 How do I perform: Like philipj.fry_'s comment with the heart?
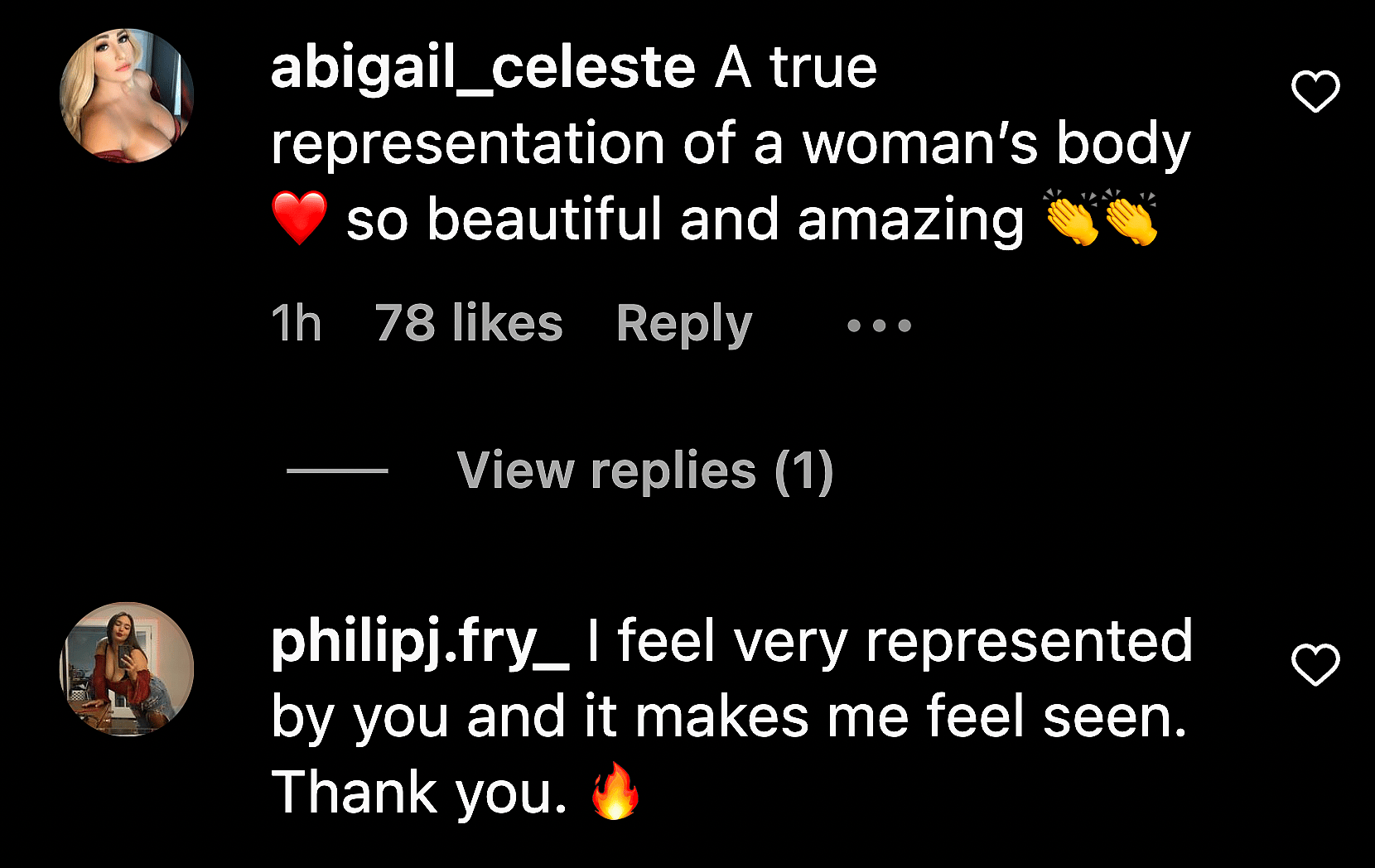tap(1315, 665)
